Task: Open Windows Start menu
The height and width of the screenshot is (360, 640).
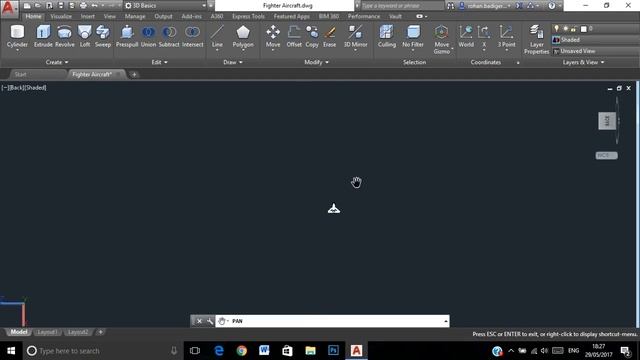Action: (x=11, y=351)
